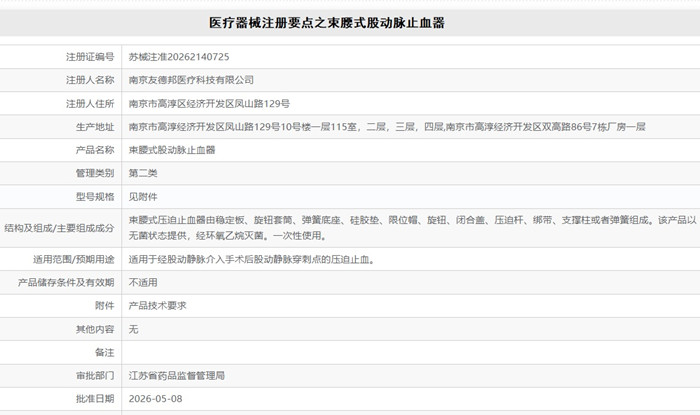Image resolution: width=700 pixels, height=415 pixels.
Task: Click the label 型号规格
Action: click(95, 197)
